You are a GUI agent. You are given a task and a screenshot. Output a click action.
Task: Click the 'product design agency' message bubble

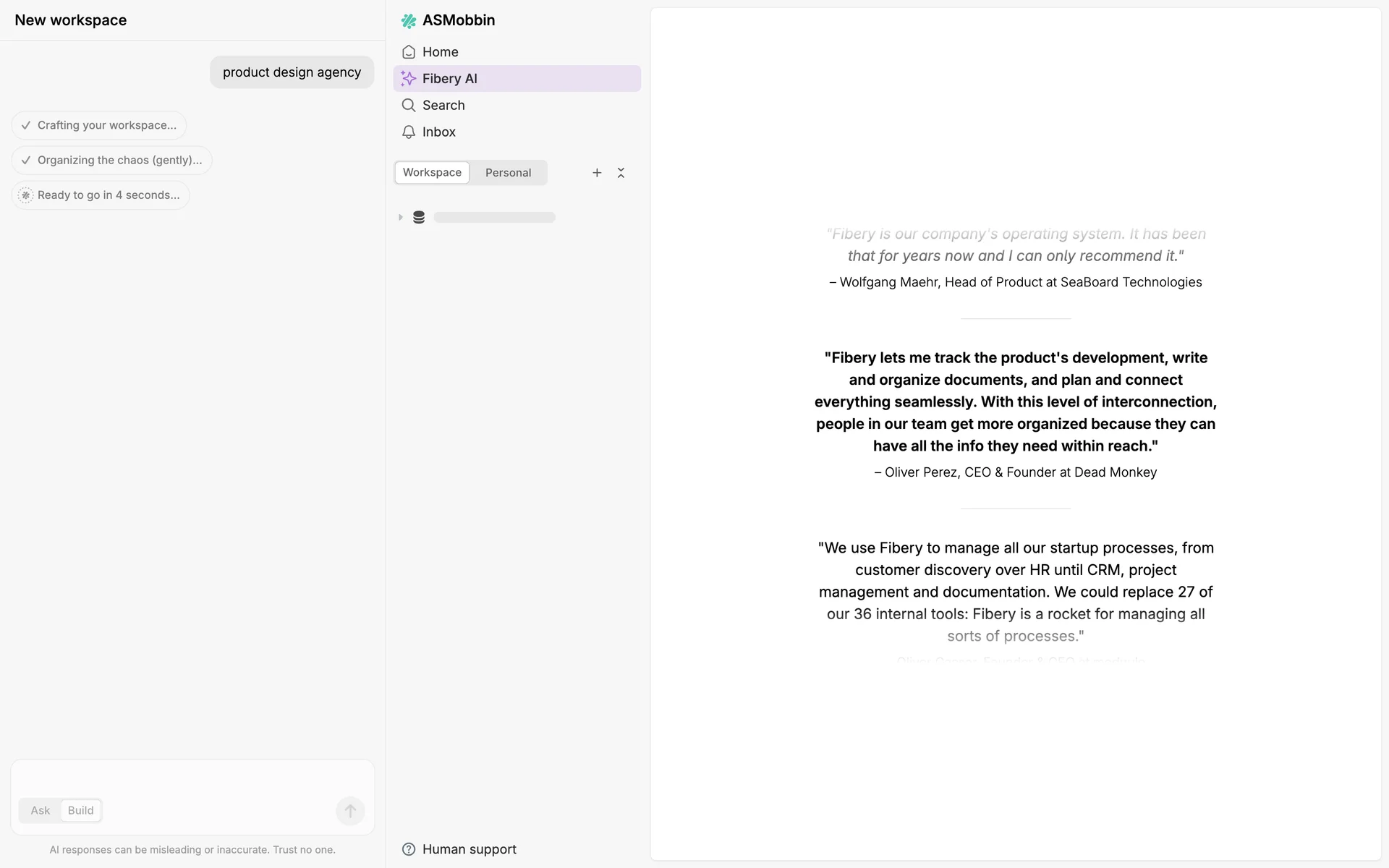coord(292,72)
